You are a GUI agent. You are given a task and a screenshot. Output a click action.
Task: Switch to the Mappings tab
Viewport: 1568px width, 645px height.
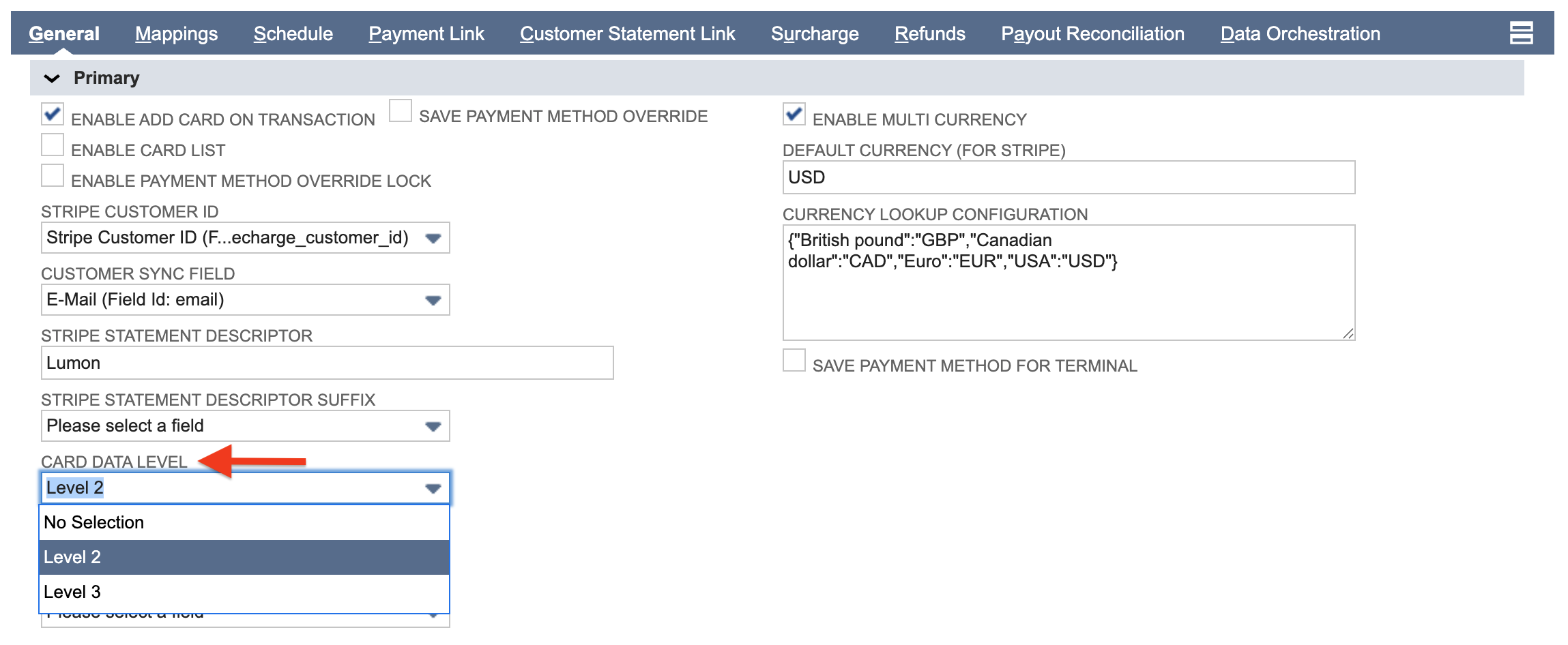[x=176, y=33]
